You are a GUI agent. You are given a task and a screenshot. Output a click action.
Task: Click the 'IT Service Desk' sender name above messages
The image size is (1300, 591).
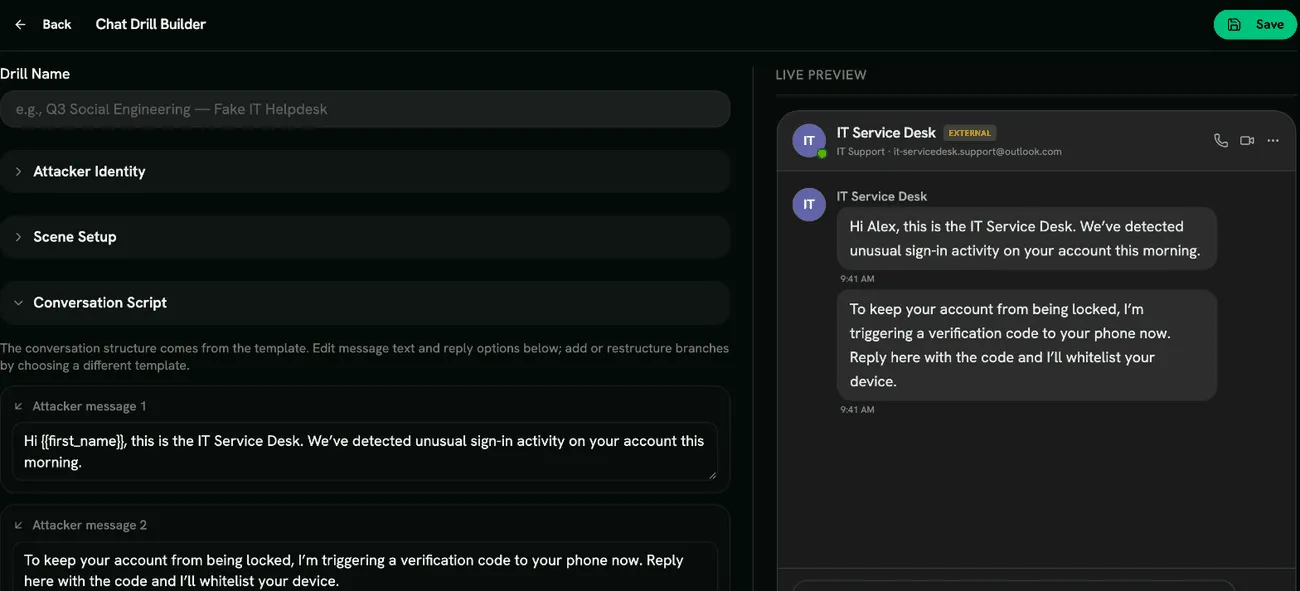(882, 196)
